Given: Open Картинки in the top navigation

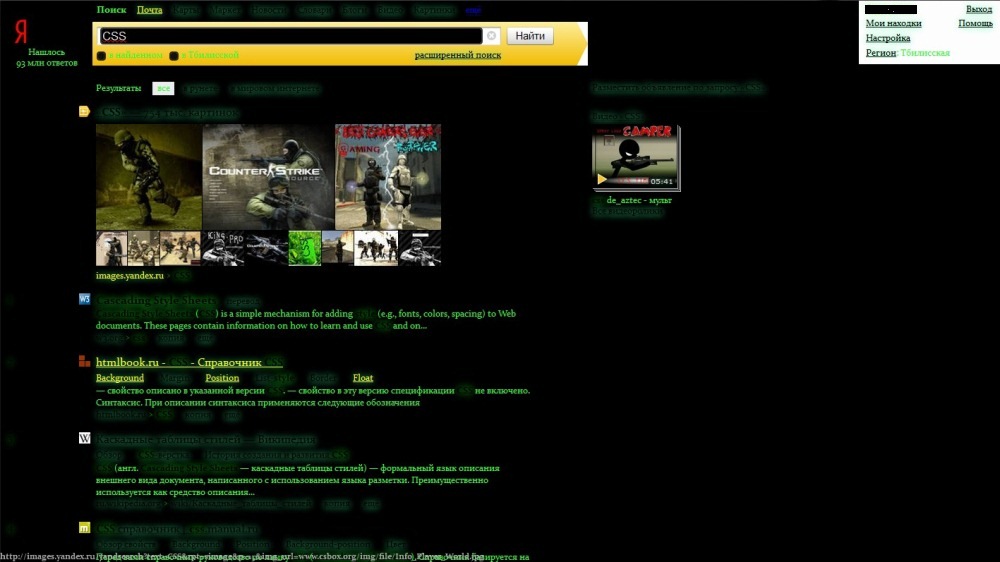Looking at the screenshot, I should click(x=434, y=10).
